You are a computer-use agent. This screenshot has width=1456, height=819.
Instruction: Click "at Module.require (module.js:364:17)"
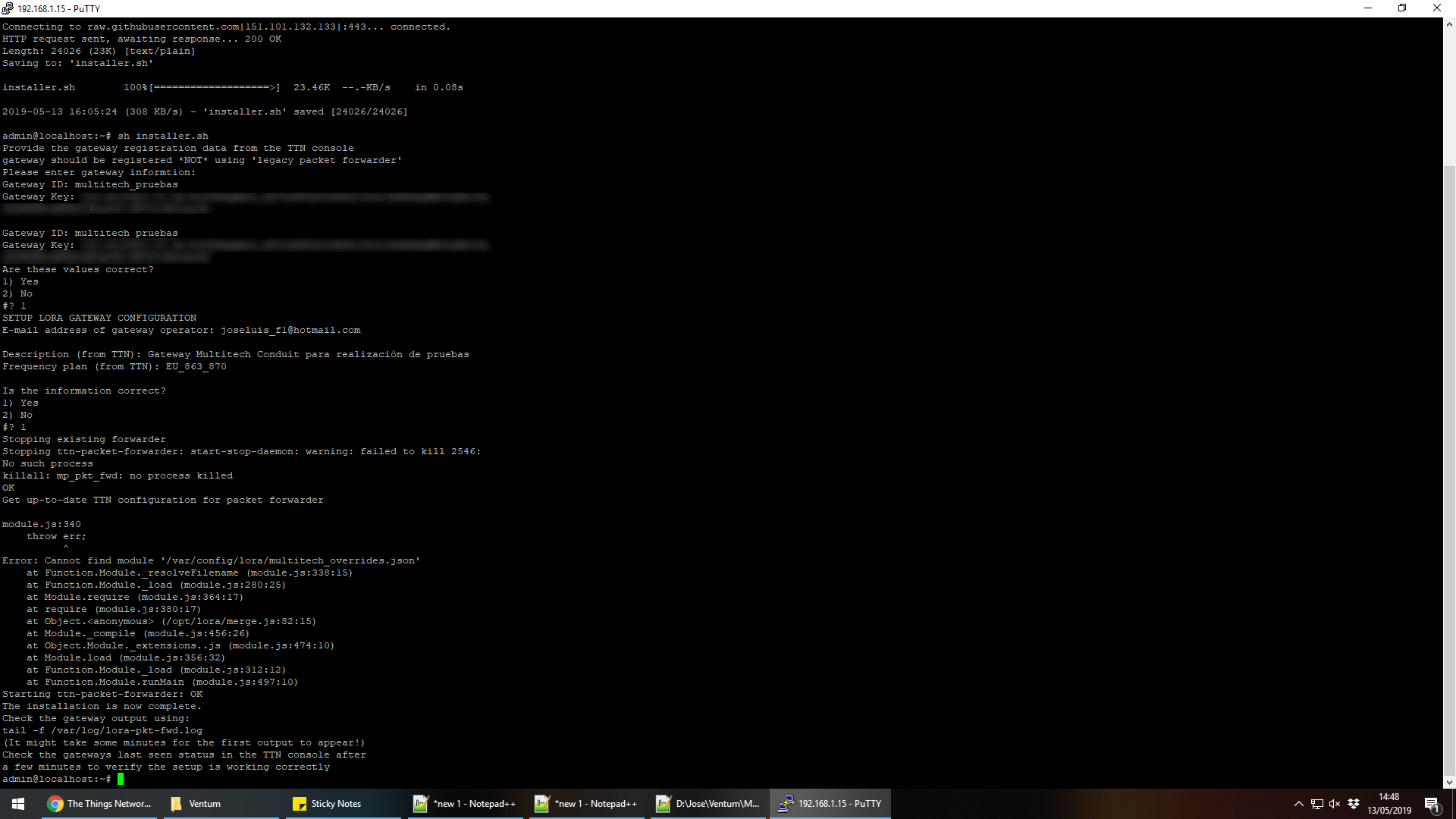pos(135,597)
